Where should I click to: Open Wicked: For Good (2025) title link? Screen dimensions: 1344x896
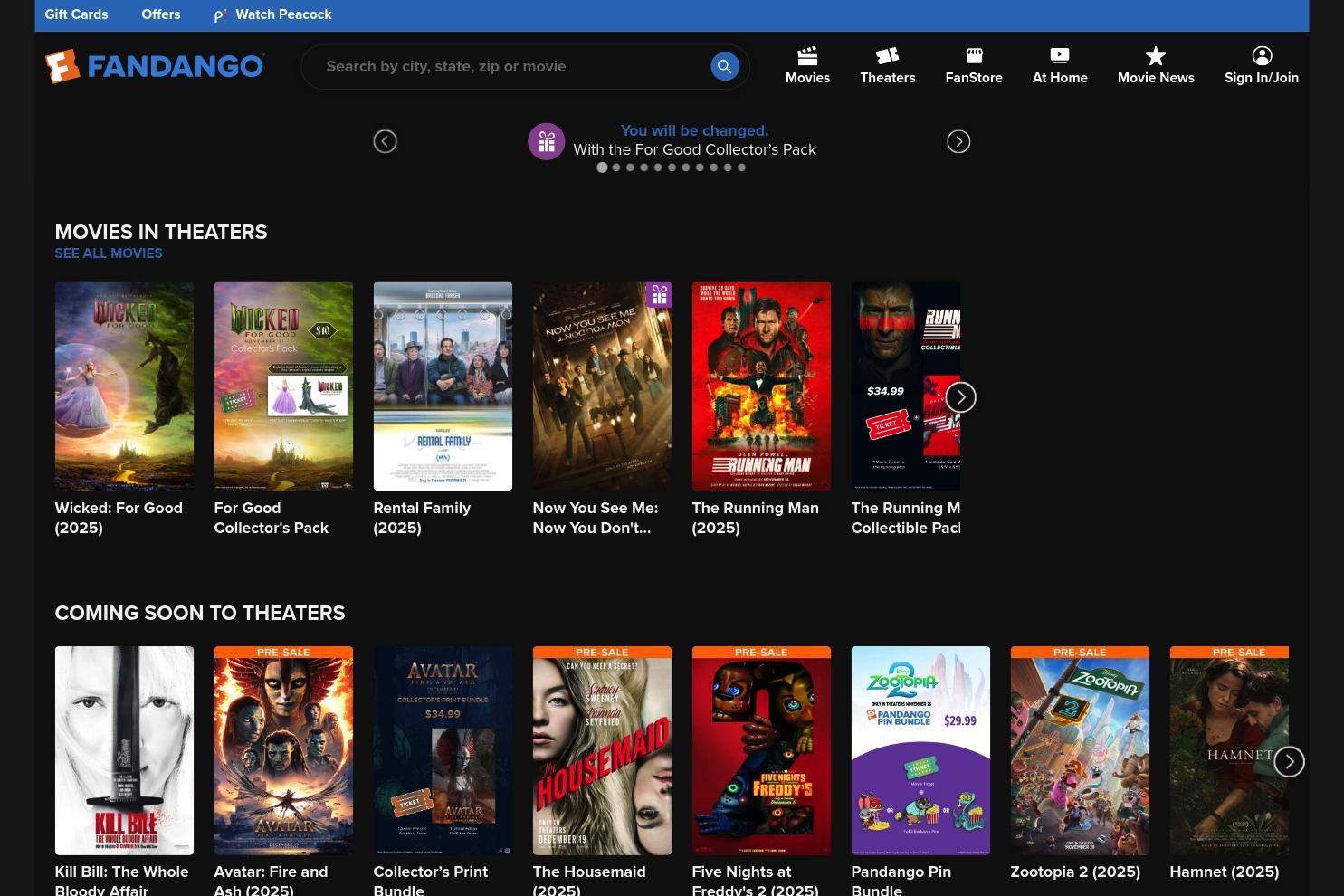click(119, 518)
